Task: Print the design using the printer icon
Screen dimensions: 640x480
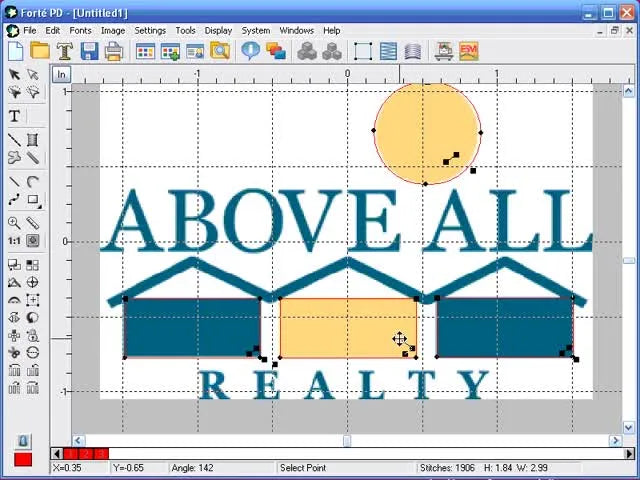Action: coord(114,52)
